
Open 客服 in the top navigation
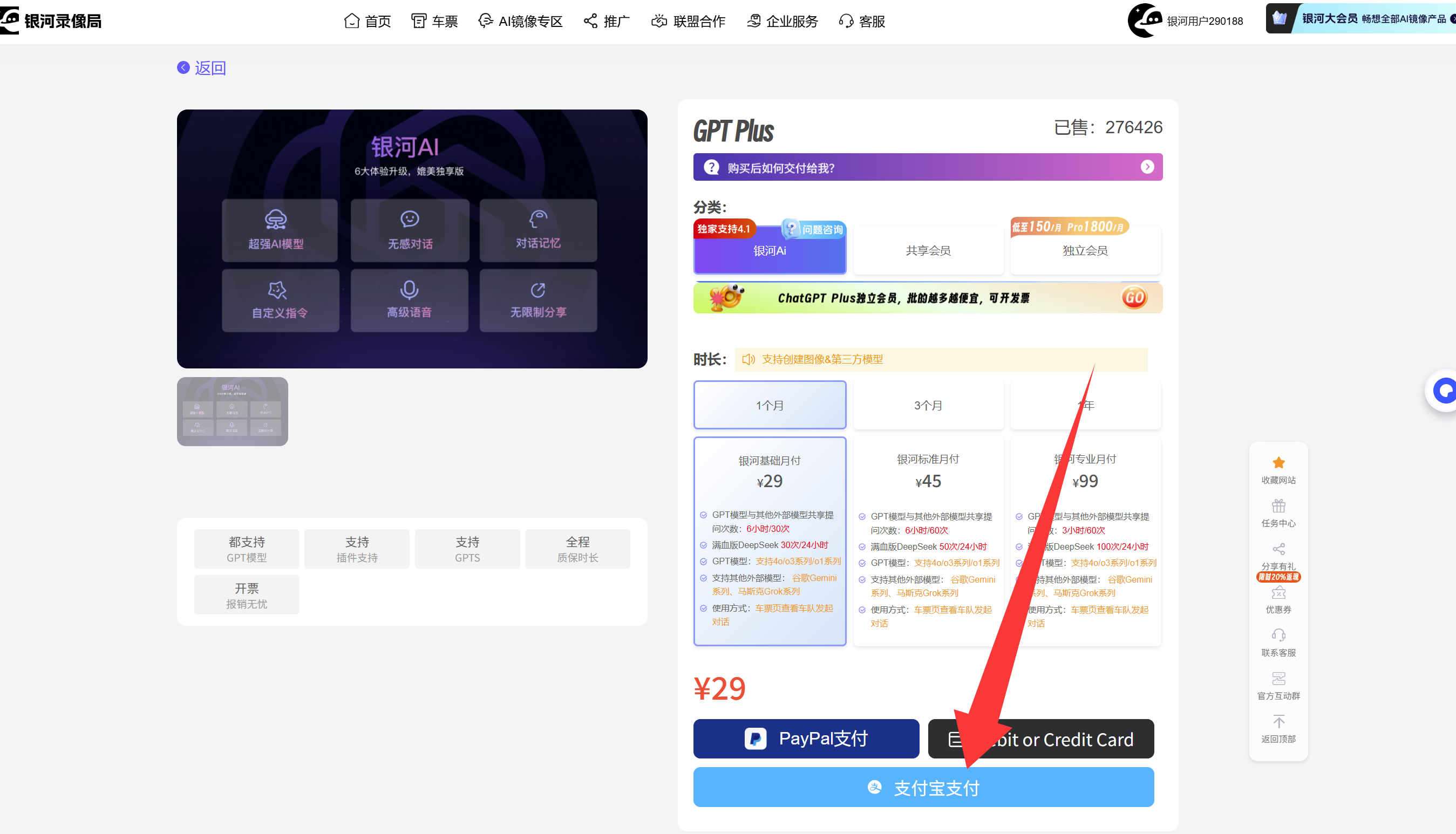tap(862, 21)
